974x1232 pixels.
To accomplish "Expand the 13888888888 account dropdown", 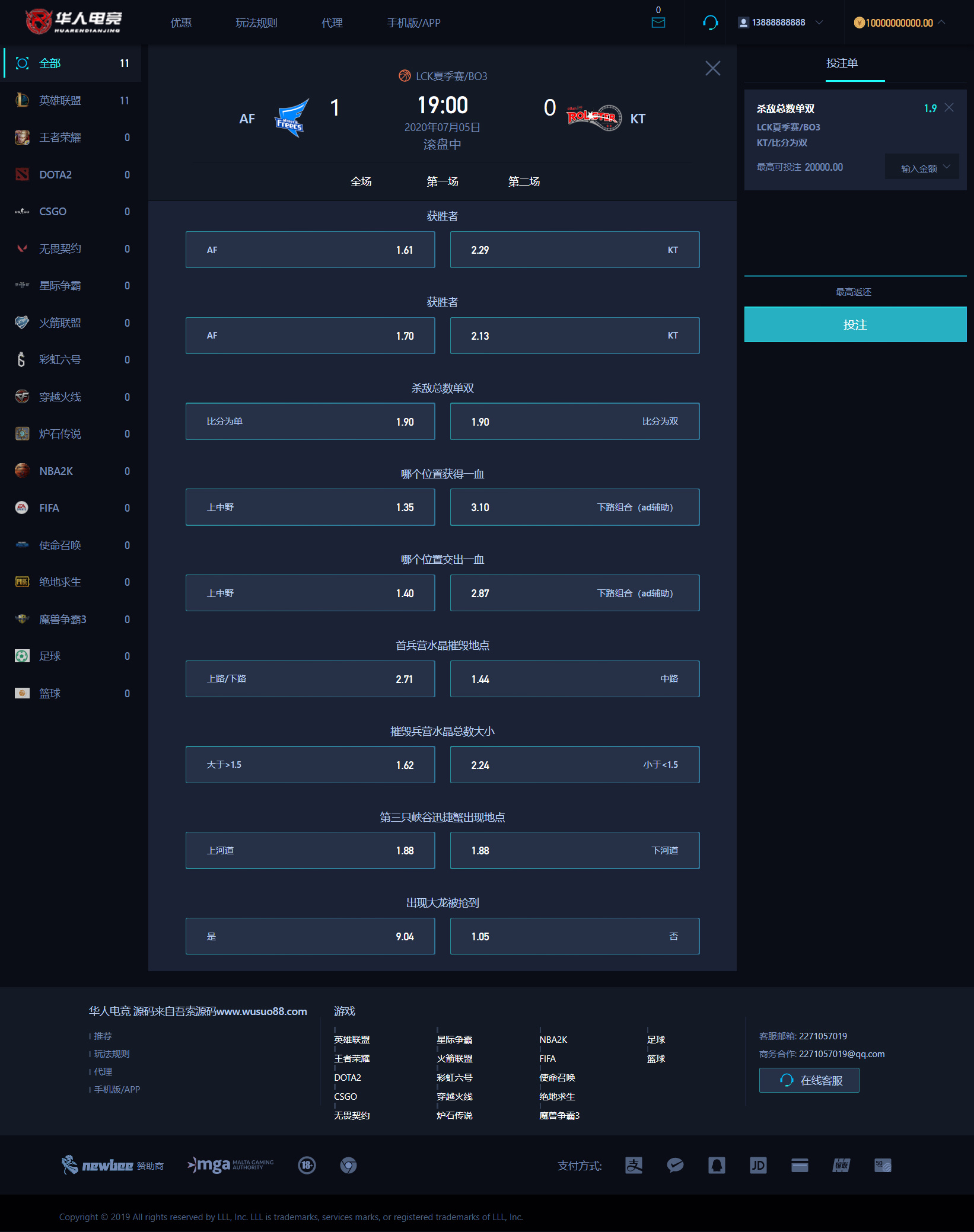I will click(819, 23).
